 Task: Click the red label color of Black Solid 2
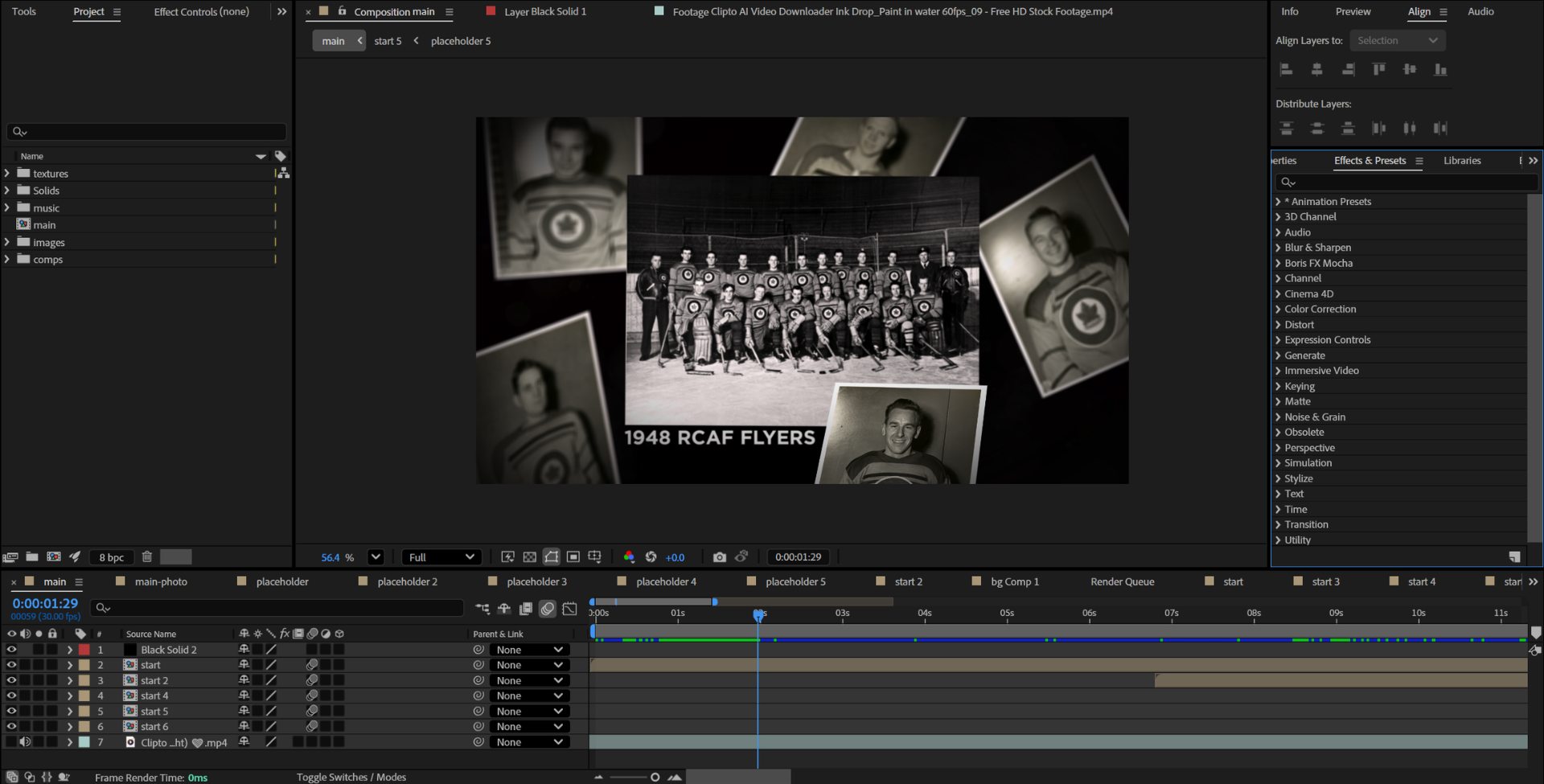[x=84, y=649]
